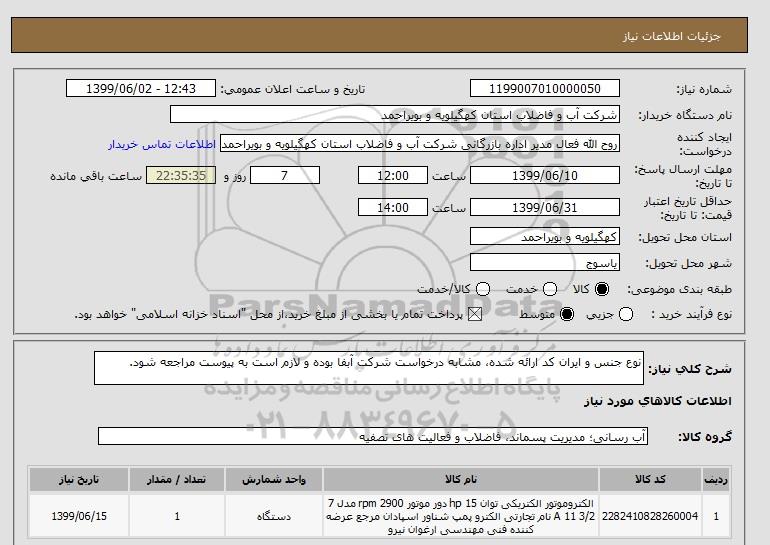Click the نام دستگاه خریدار label
Screen dimensions: 770x545
click(685, 115)
